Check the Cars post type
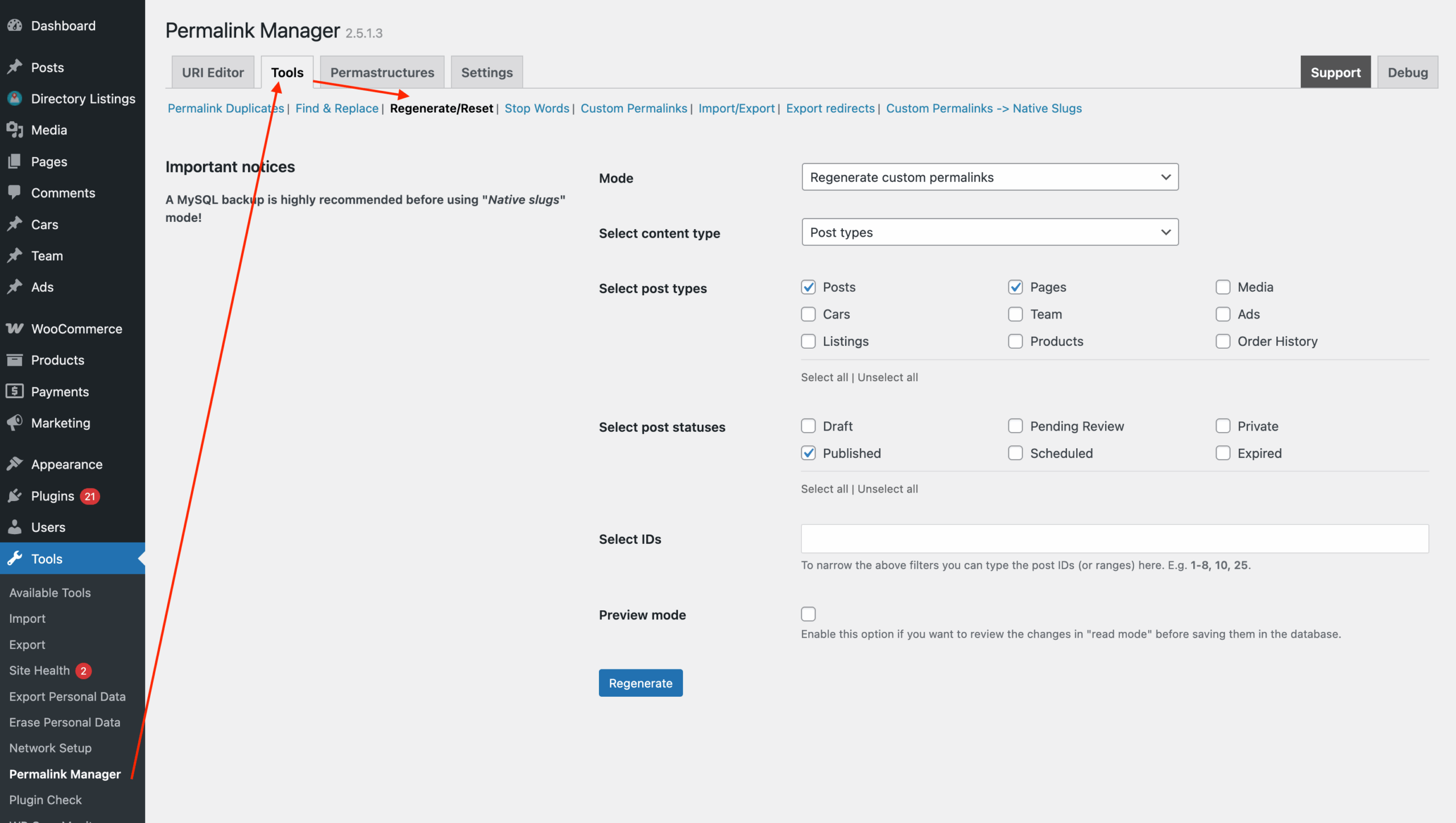 pyautogui.click(x=808, y=315)
